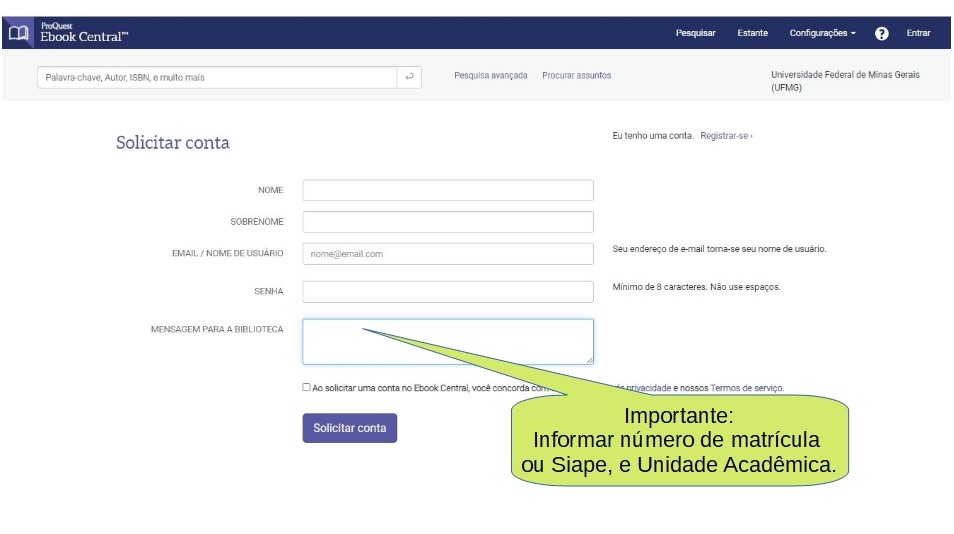The image size is (954, 534).
Task: Click the ProQuest Ebook Central book logo
Action: point(18,33)
